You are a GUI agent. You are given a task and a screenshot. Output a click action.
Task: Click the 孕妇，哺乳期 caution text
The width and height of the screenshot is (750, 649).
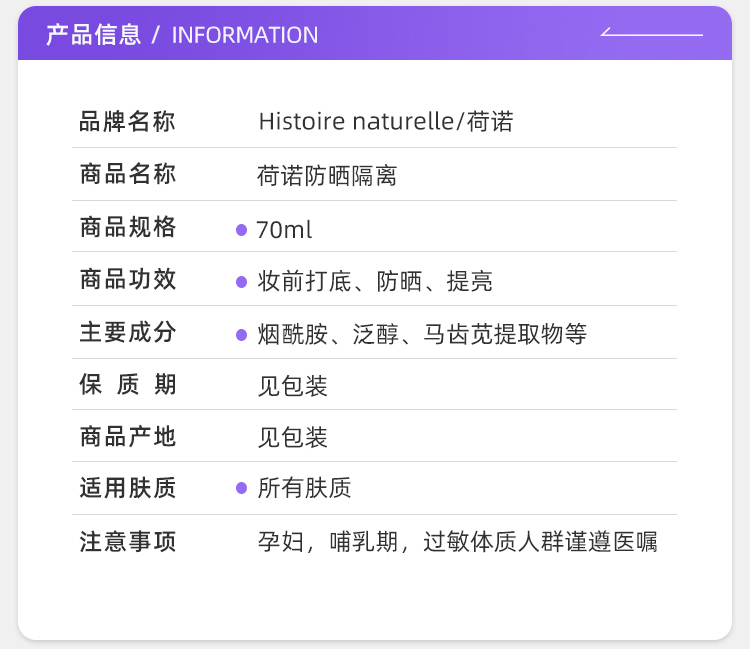pos(330,543)
